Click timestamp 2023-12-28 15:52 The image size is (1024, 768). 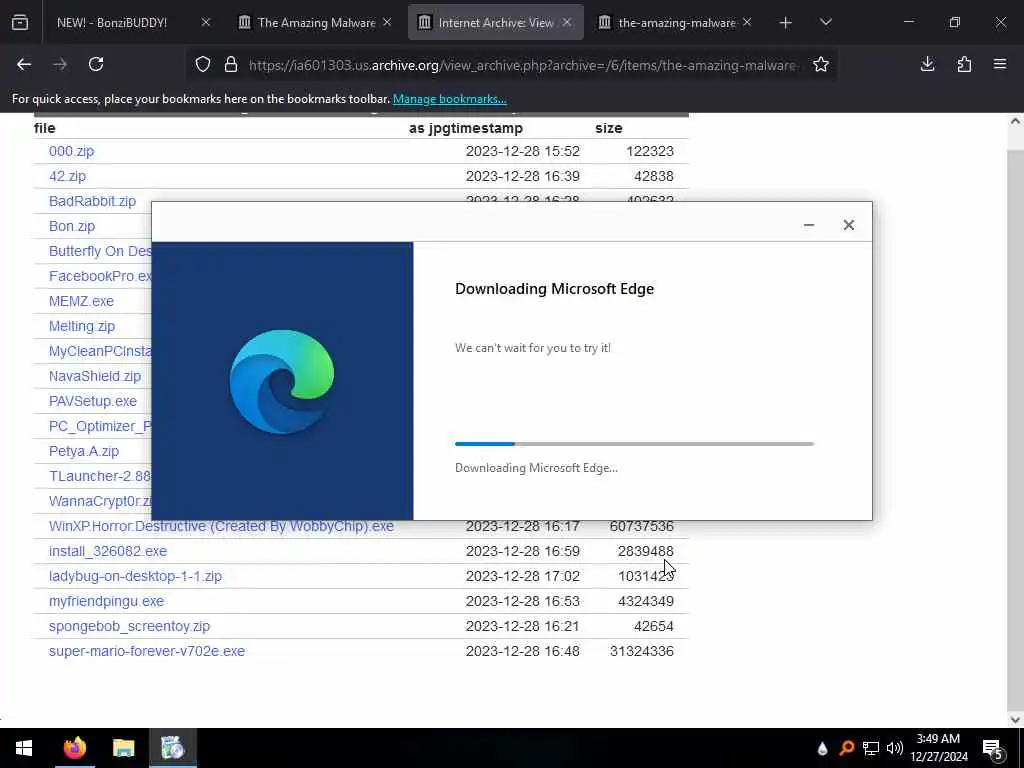point(522,151)
